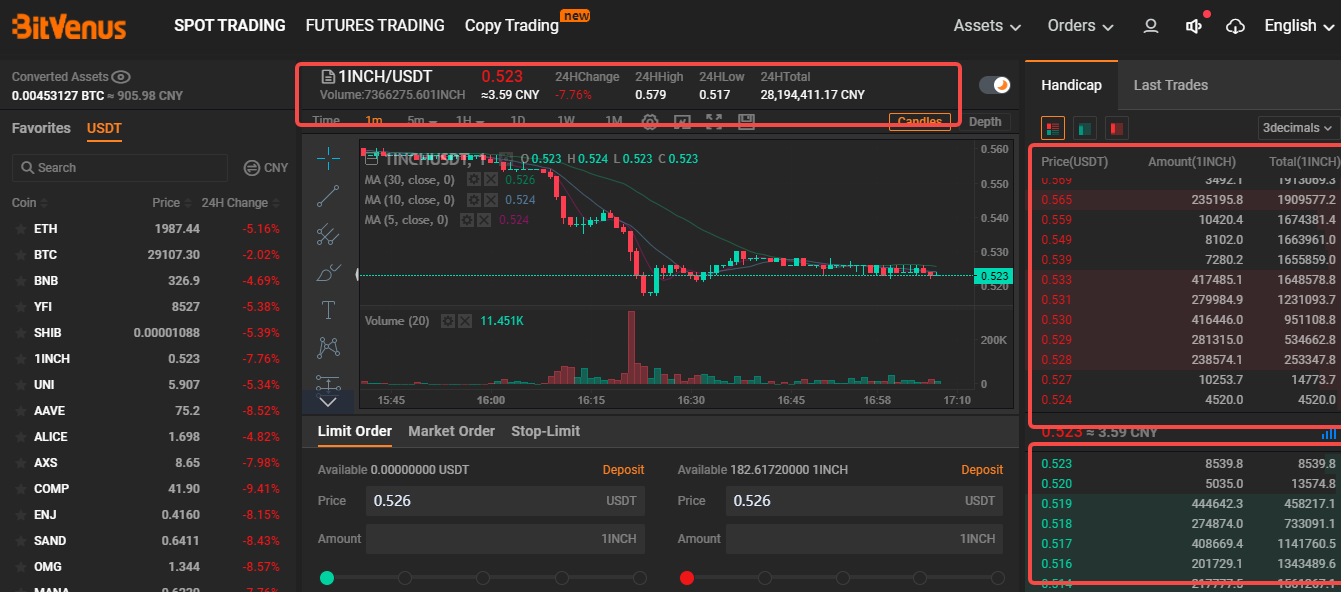Remove the MA 5 indicator

(483, 220)
